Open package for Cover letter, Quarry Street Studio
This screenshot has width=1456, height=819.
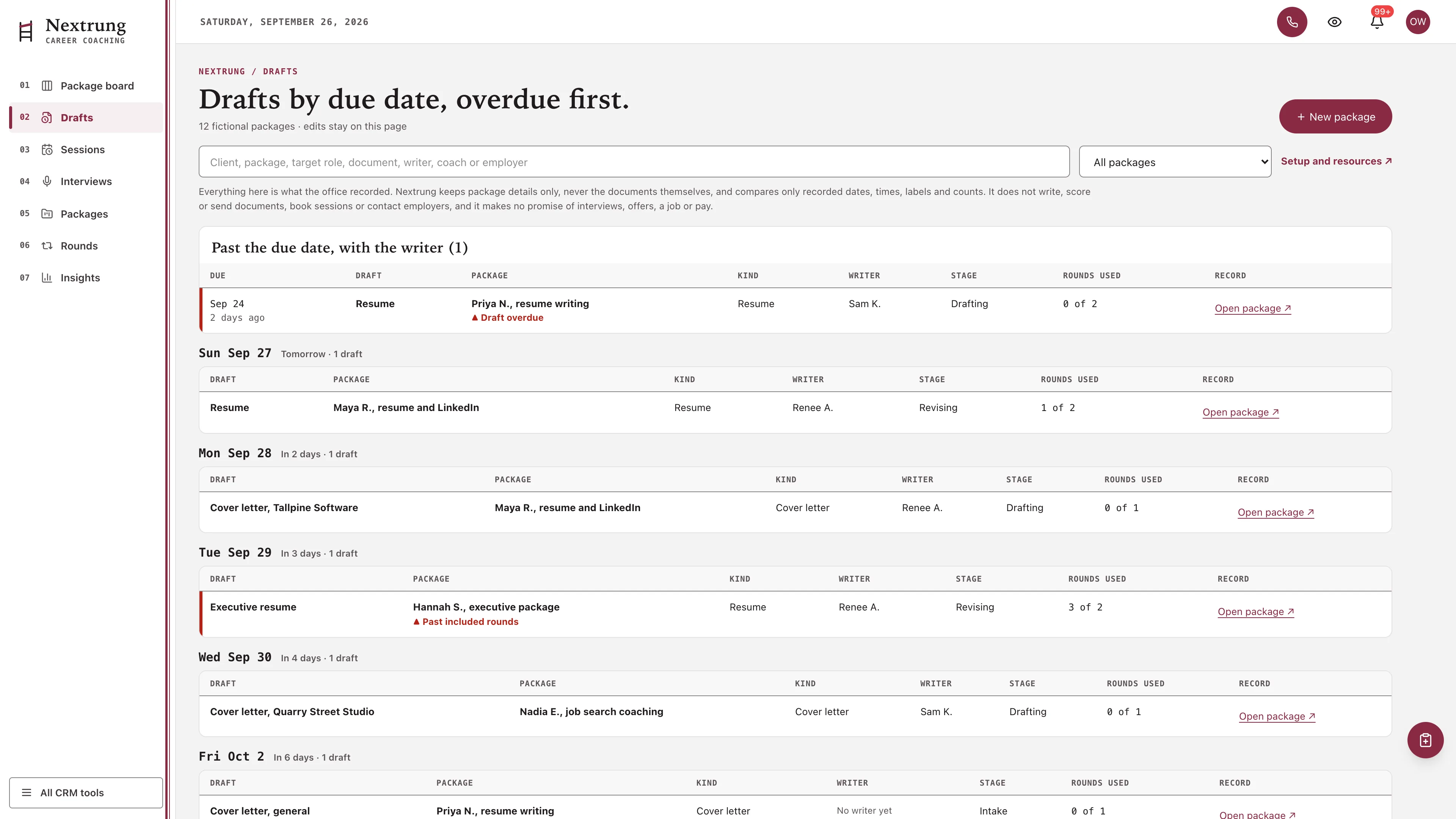1277,716
